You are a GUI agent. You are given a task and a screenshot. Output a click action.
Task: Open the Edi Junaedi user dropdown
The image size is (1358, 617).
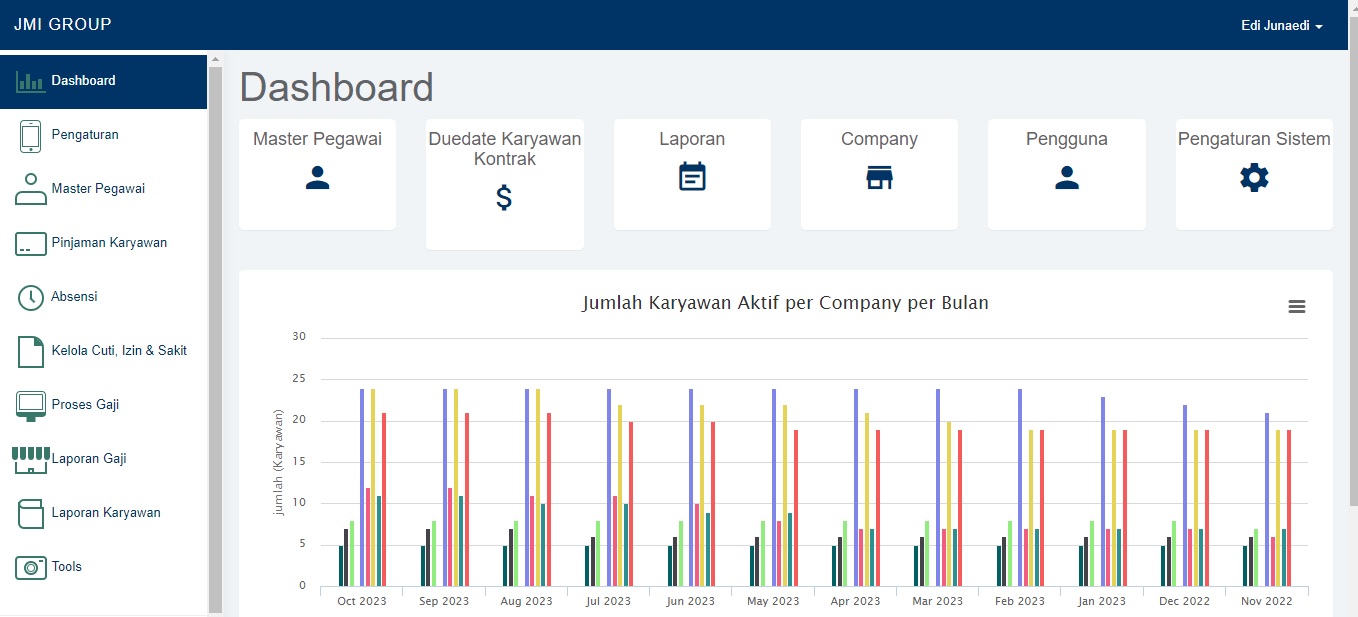(1281, 25)
